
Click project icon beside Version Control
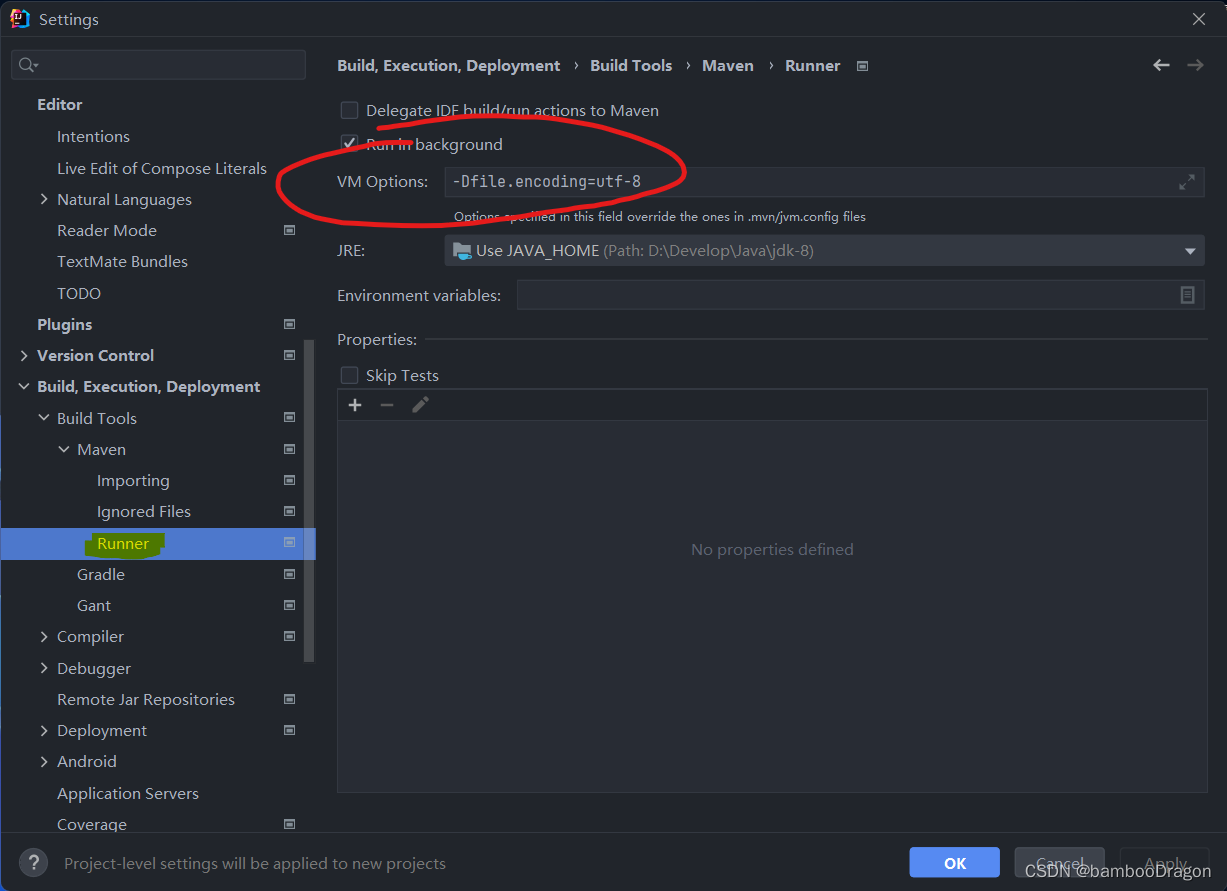coord(290,355)
